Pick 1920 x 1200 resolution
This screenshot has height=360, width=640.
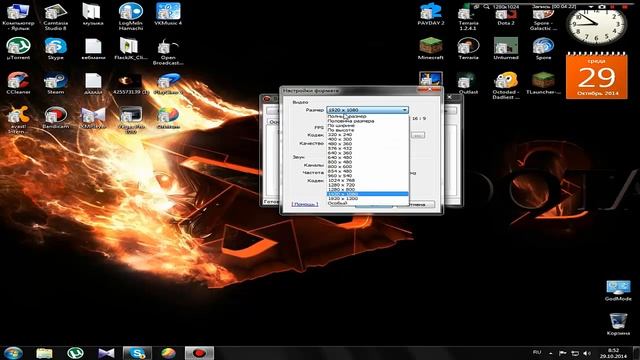[x=368, y=198]
